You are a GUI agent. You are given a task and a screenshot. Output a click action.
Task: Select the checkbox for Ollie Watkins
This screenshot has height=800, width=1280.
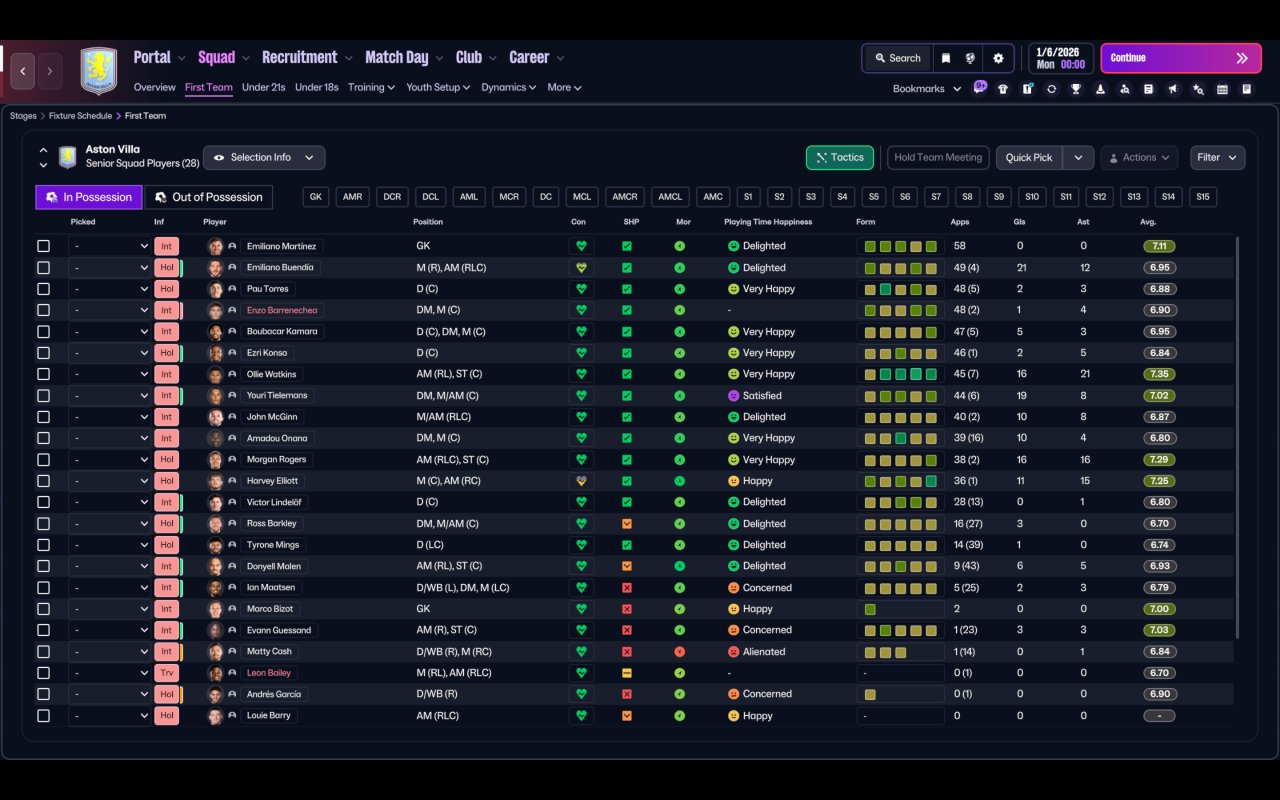point(43,374)
